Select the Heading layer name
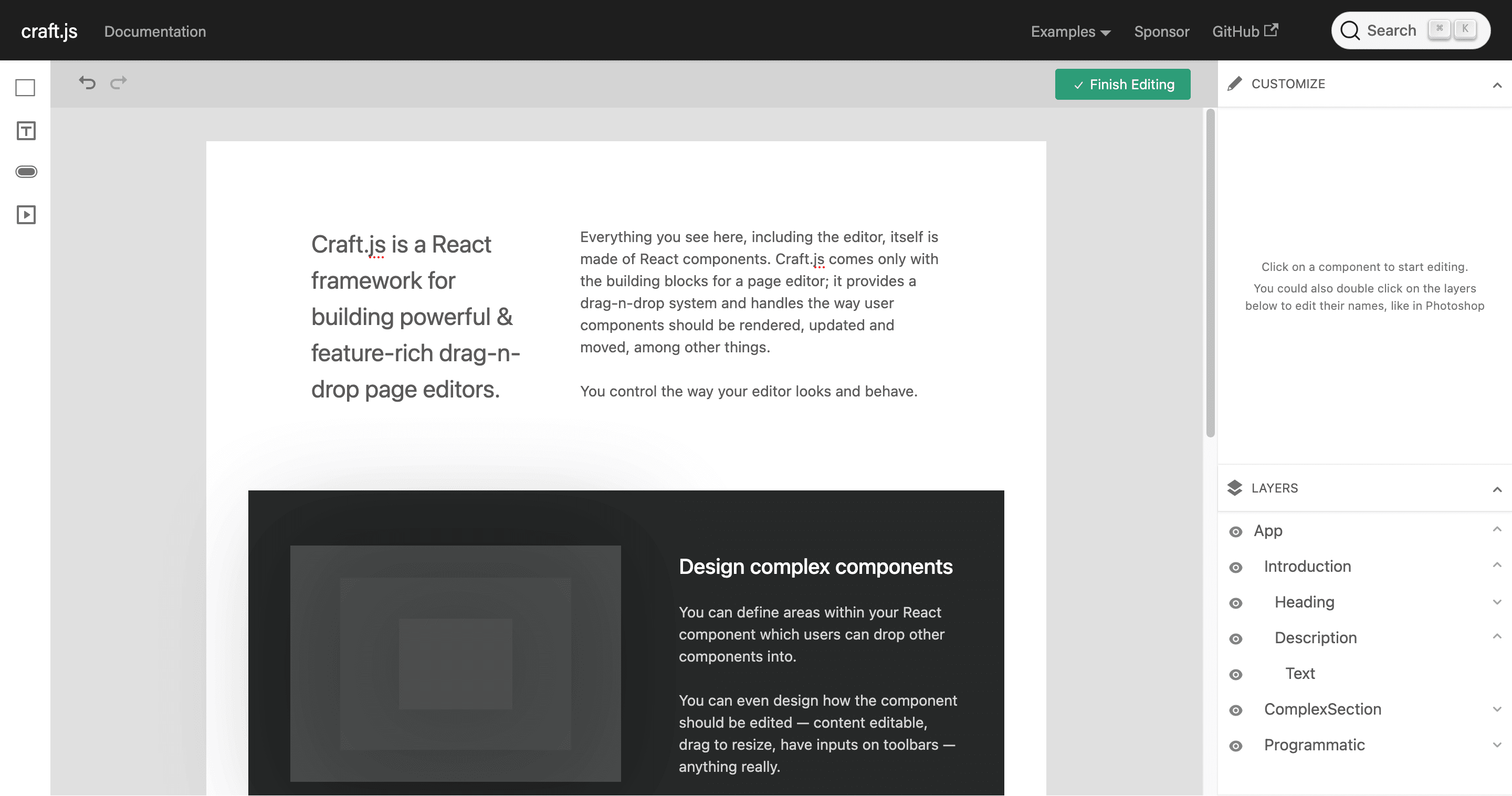 tap(1304, 602)
